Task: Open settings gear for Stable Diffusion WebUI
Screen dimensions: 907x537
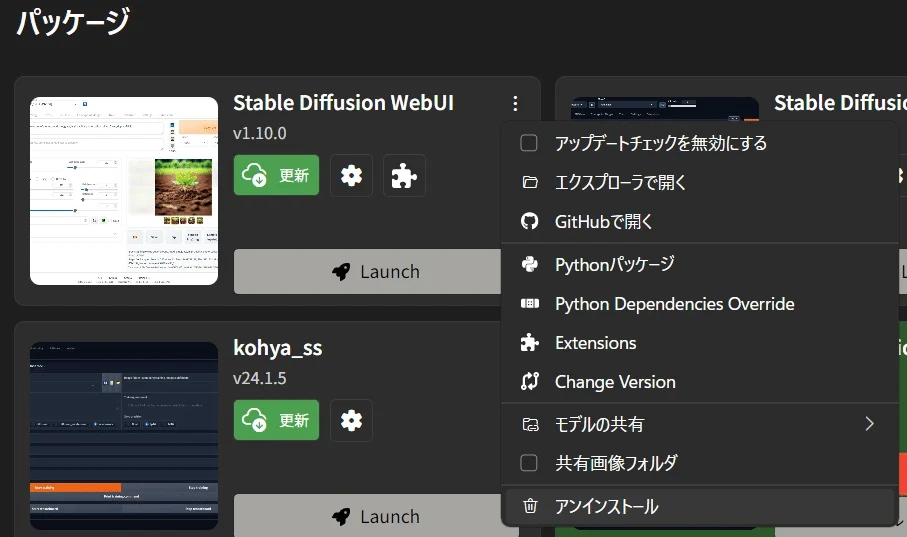Action: 352,175
